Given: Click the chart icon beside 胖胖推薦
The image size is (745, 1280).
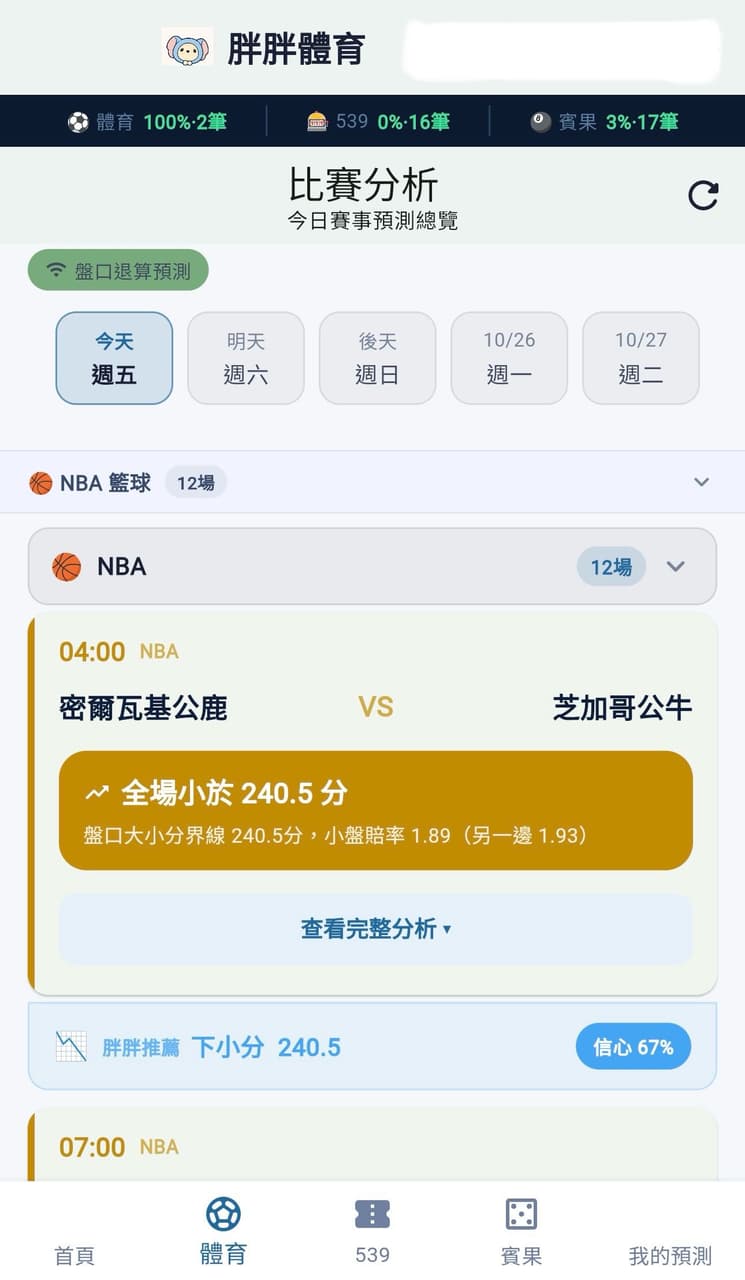Looking at the screenshot, I should point(71,1047).
